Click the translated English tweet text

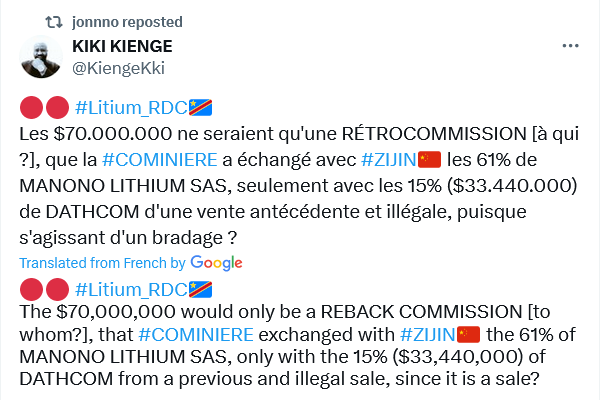(297, 345)
